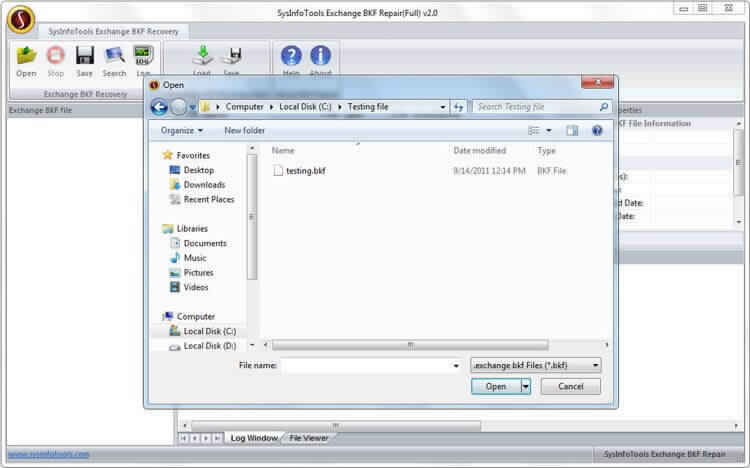This screenshot has height=468, width=750.
Task: Click the File name input field
Action: pyautogui.click(x=367, y=366)
